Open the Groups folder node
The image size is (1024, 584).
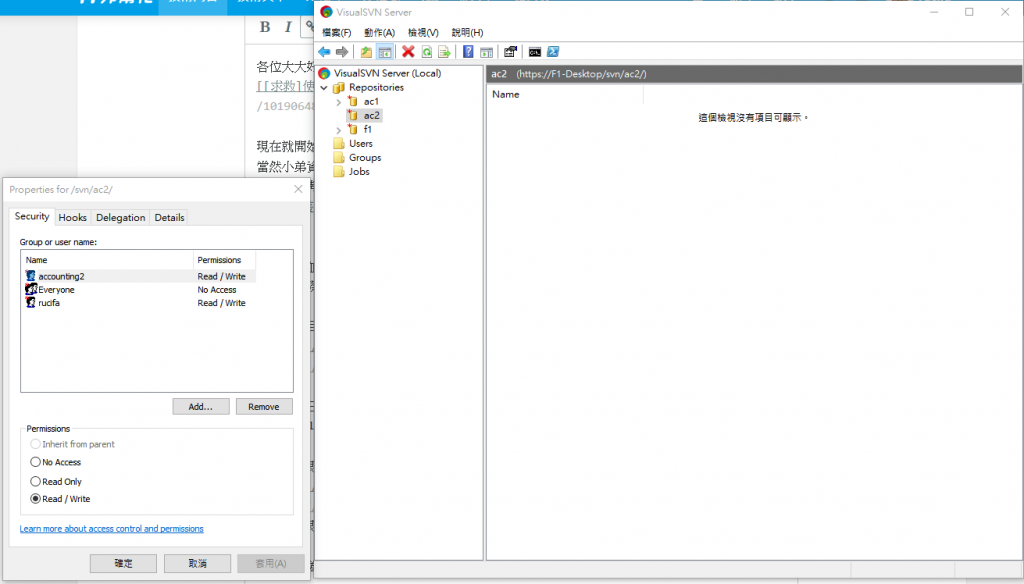pyautogui.click(x=365, y=157)
